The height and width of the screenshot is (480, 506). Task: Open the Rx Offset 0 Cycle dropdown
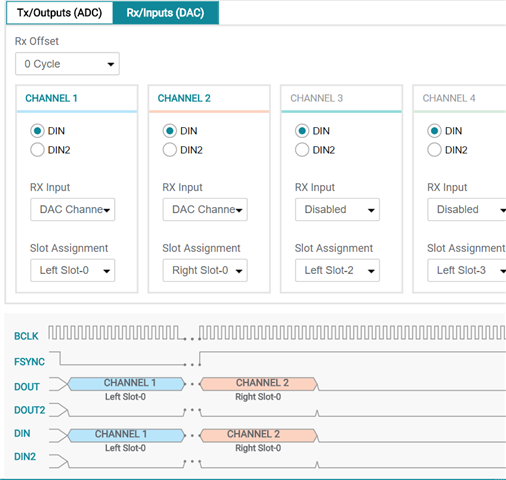[x=67, y=64]
